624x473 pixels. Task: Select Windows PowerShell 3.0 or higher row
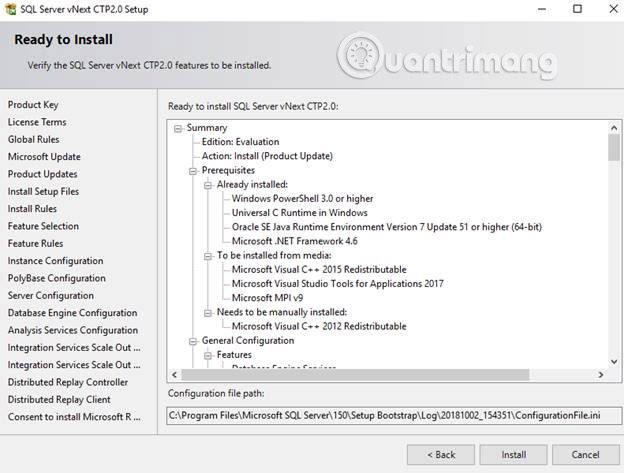coord(302,199)
